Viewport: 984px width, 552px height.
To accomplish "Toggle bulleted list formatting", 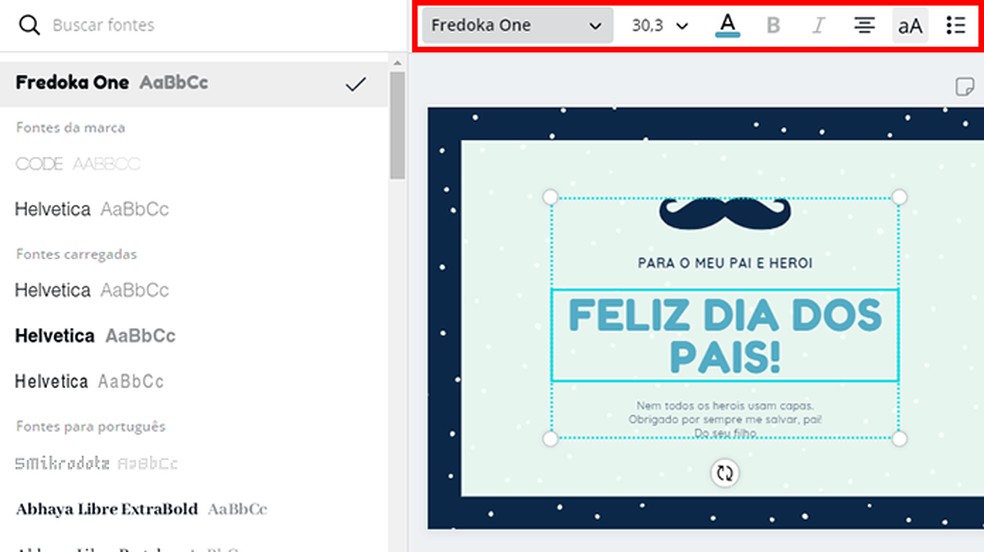I will coord(956,25).
